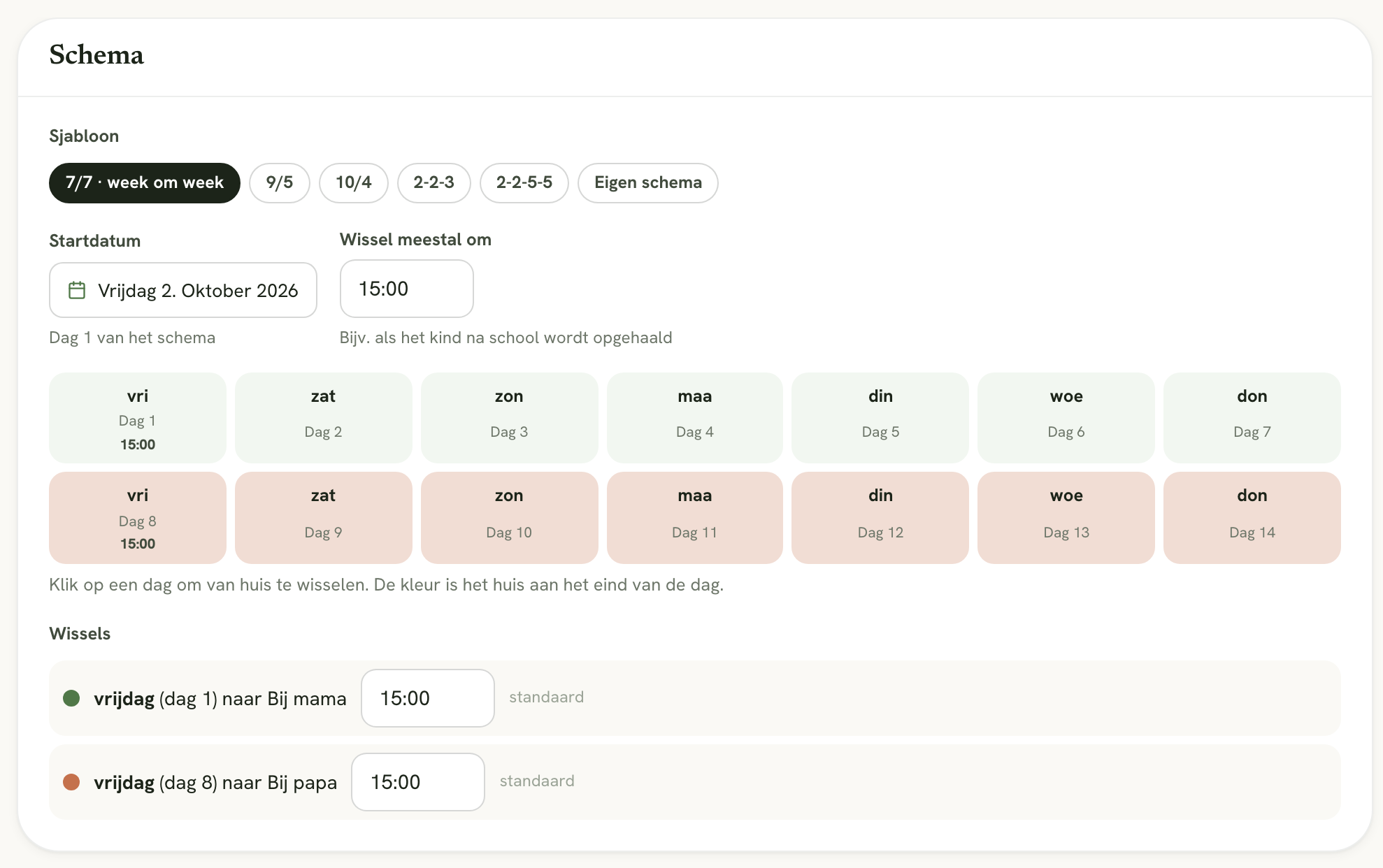Edit the Wissel meestal om time field
This screenshot has width=1383, height=868.
coord(407,289)
